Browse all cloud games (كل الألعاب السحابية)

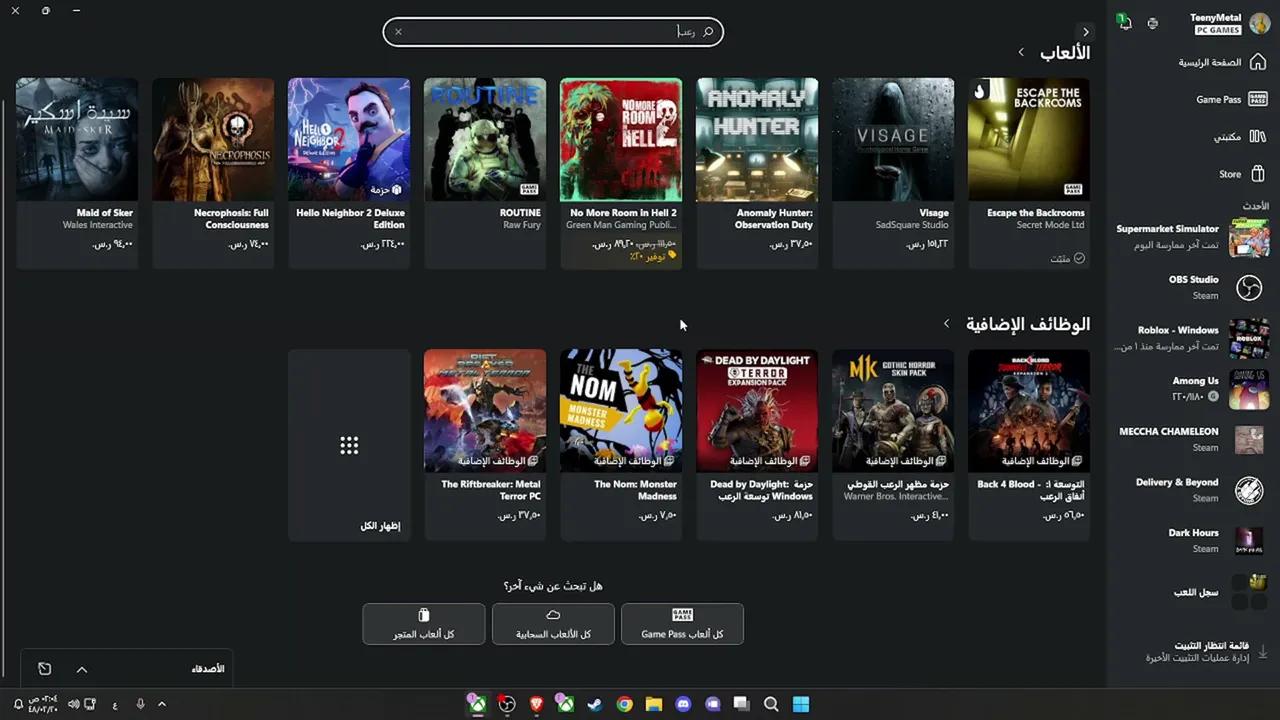pos(553,624)
